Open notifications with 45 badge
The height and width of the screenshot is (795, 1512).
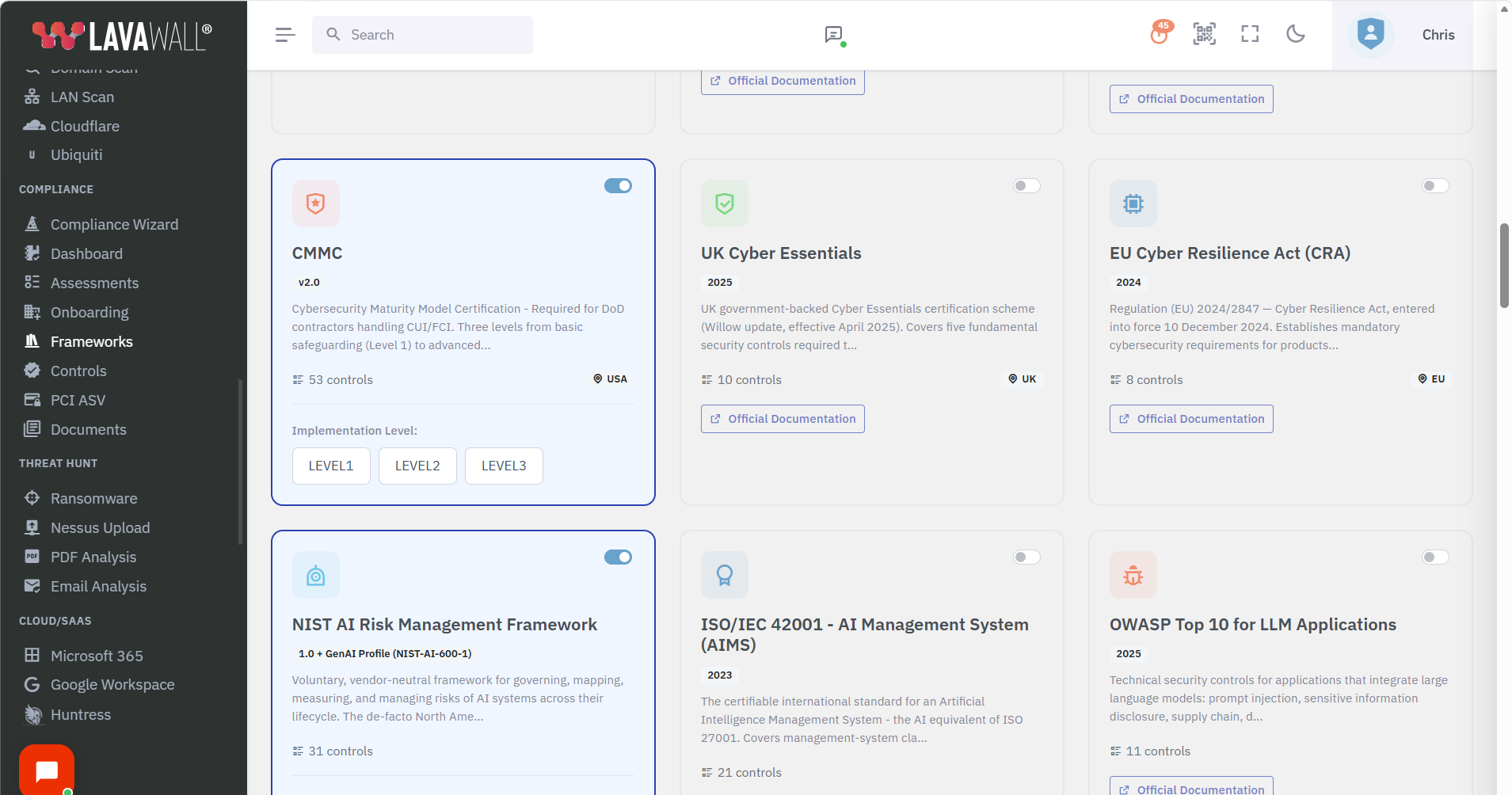tap(1160, 33)
